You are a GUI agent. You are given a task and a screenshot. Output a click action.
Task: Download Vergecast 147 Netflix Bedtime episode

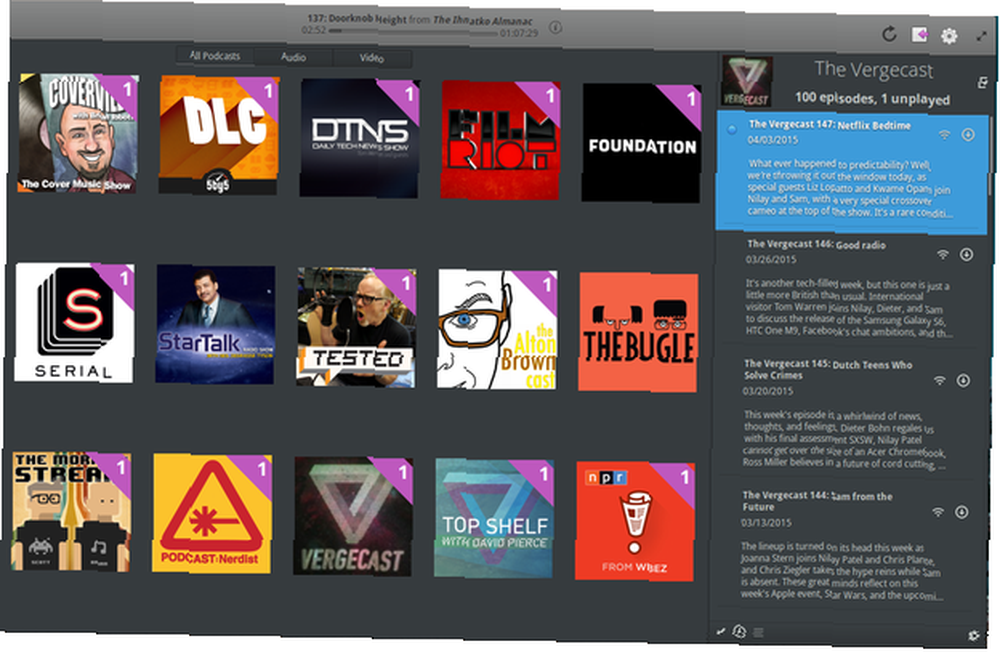968,135
